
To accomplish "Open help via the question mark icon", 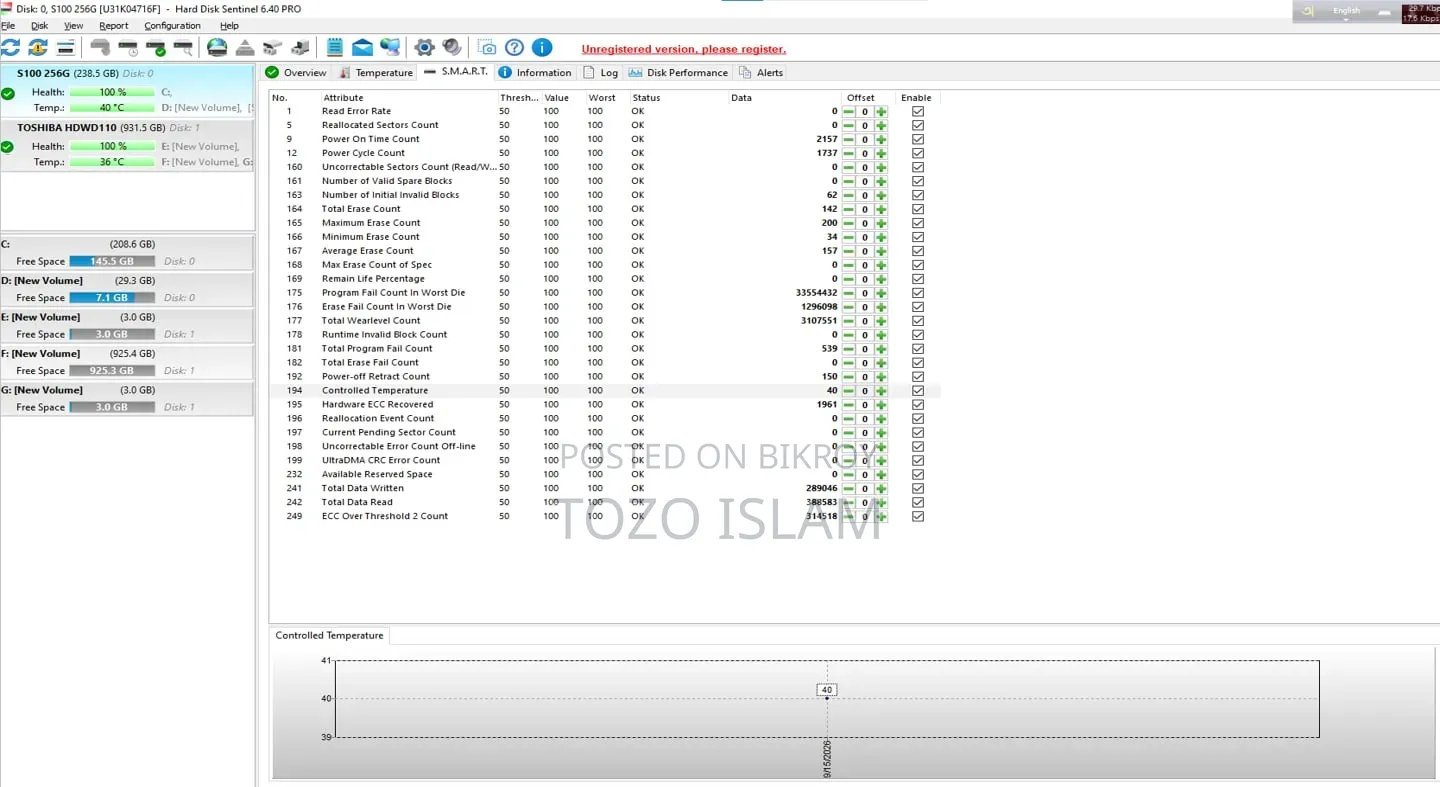I will click(514, 47).
